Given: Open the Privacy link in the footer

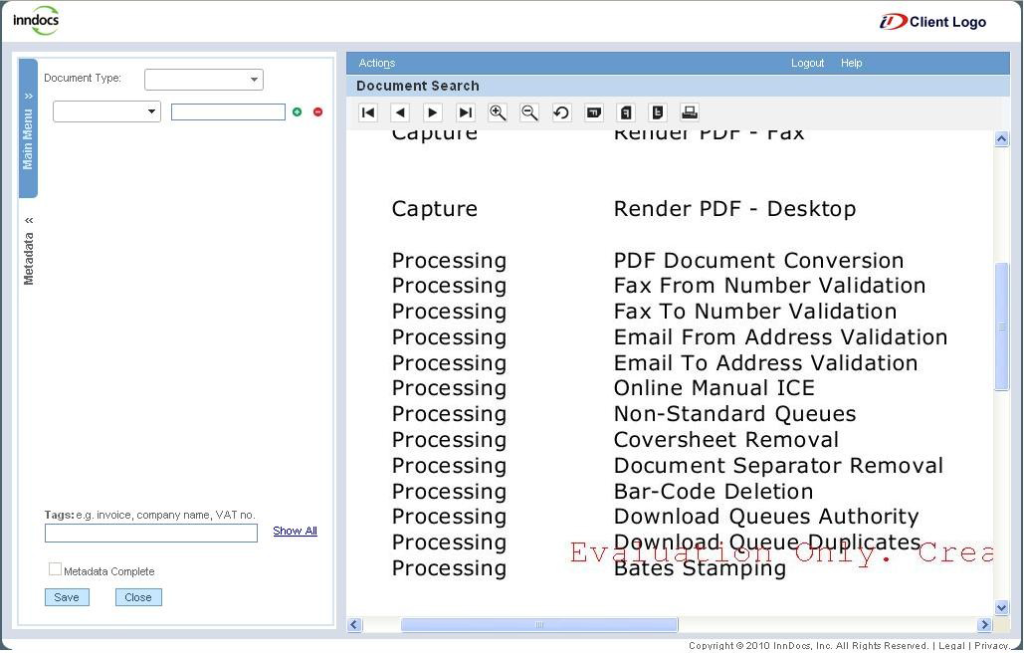Looking at the screenshot, I should coord(992,645).
